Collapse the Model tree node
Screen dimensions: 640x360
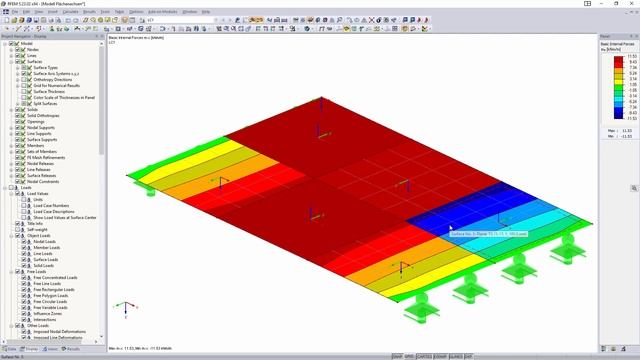click(5, 43)
